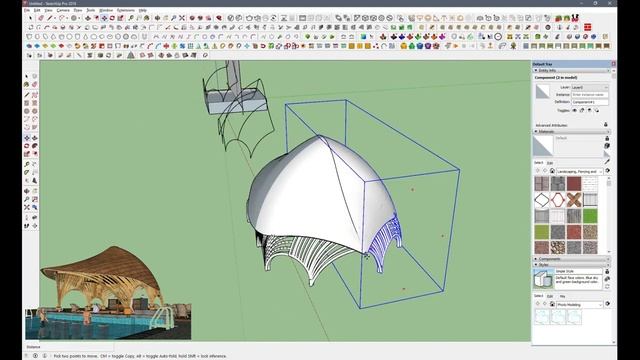Pick the Scale tool in left toolbar
This screenshot has width=640, height=360.
27,154
